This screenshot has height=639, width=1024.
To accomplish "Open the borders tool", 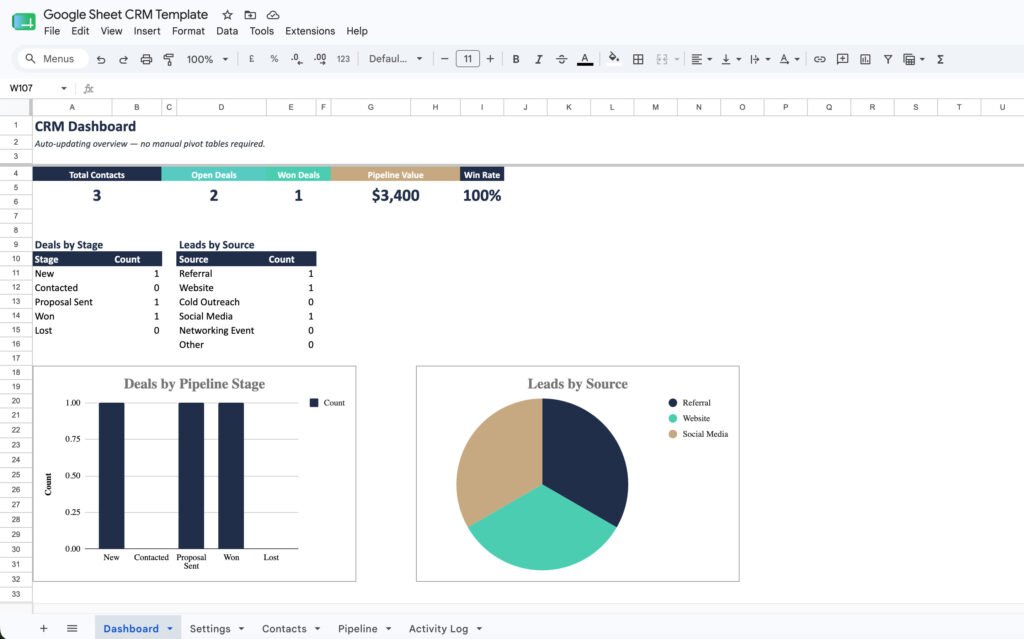I will 638,59.
